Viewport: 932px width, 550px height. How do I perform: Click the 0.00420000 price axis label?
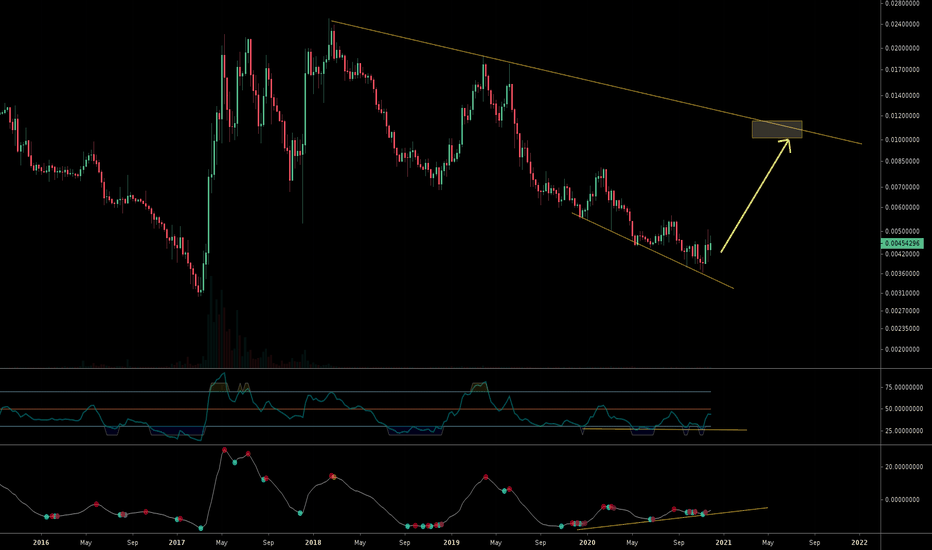(902, 254)
